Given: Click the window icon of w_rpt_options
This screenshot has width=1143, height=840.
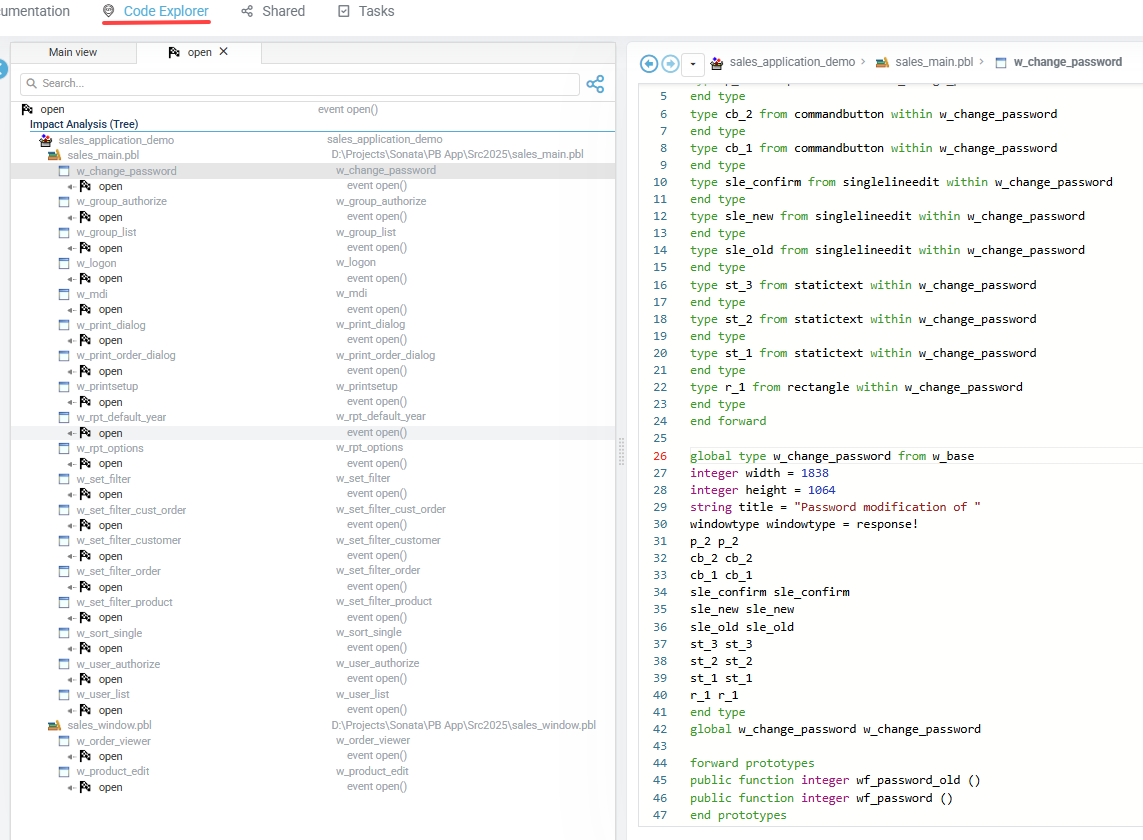Looking at the screenshot, I should coord(64,448).
